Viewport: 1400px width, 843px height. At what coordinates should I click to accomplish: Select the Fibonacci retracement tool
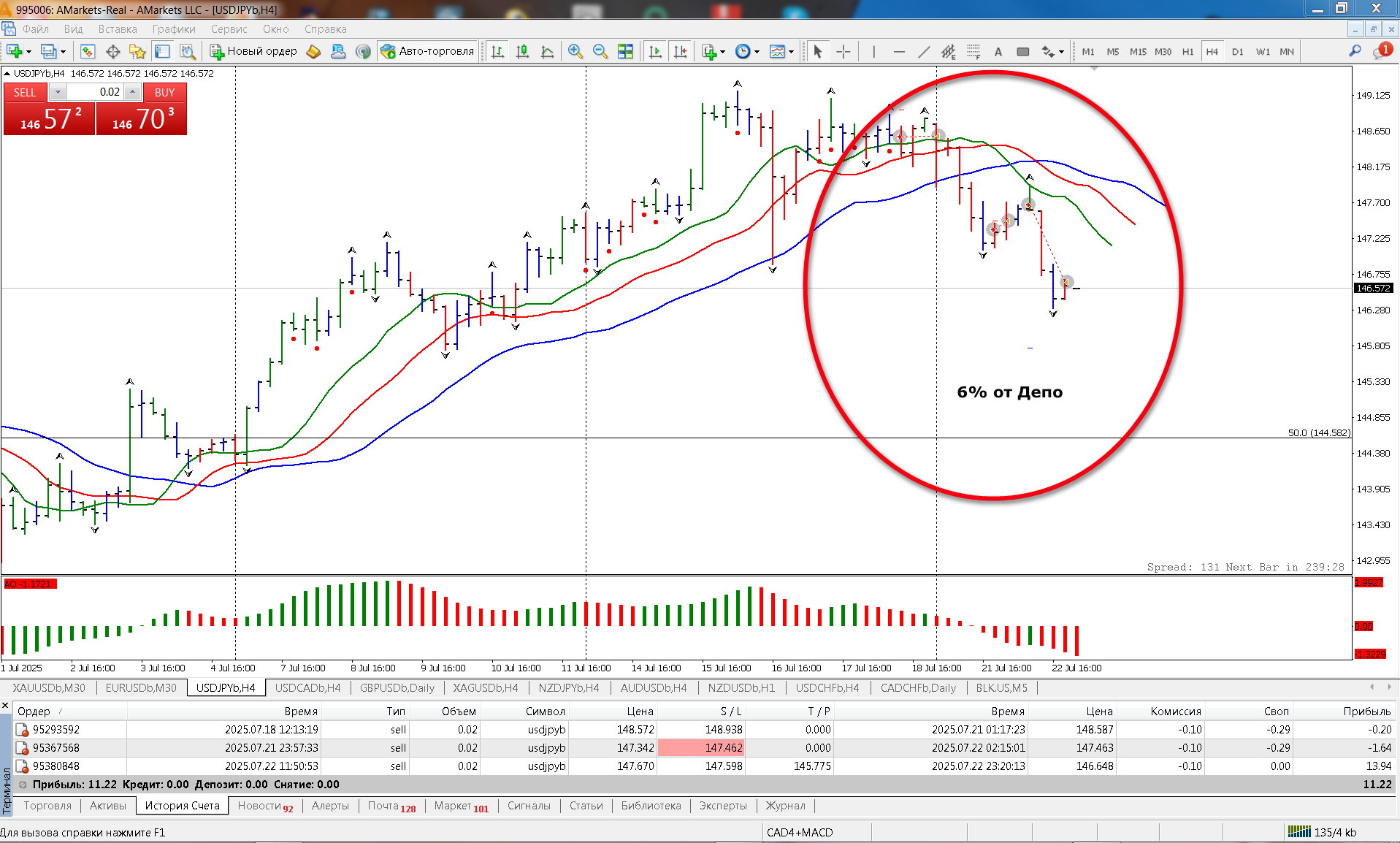point(973,51)
